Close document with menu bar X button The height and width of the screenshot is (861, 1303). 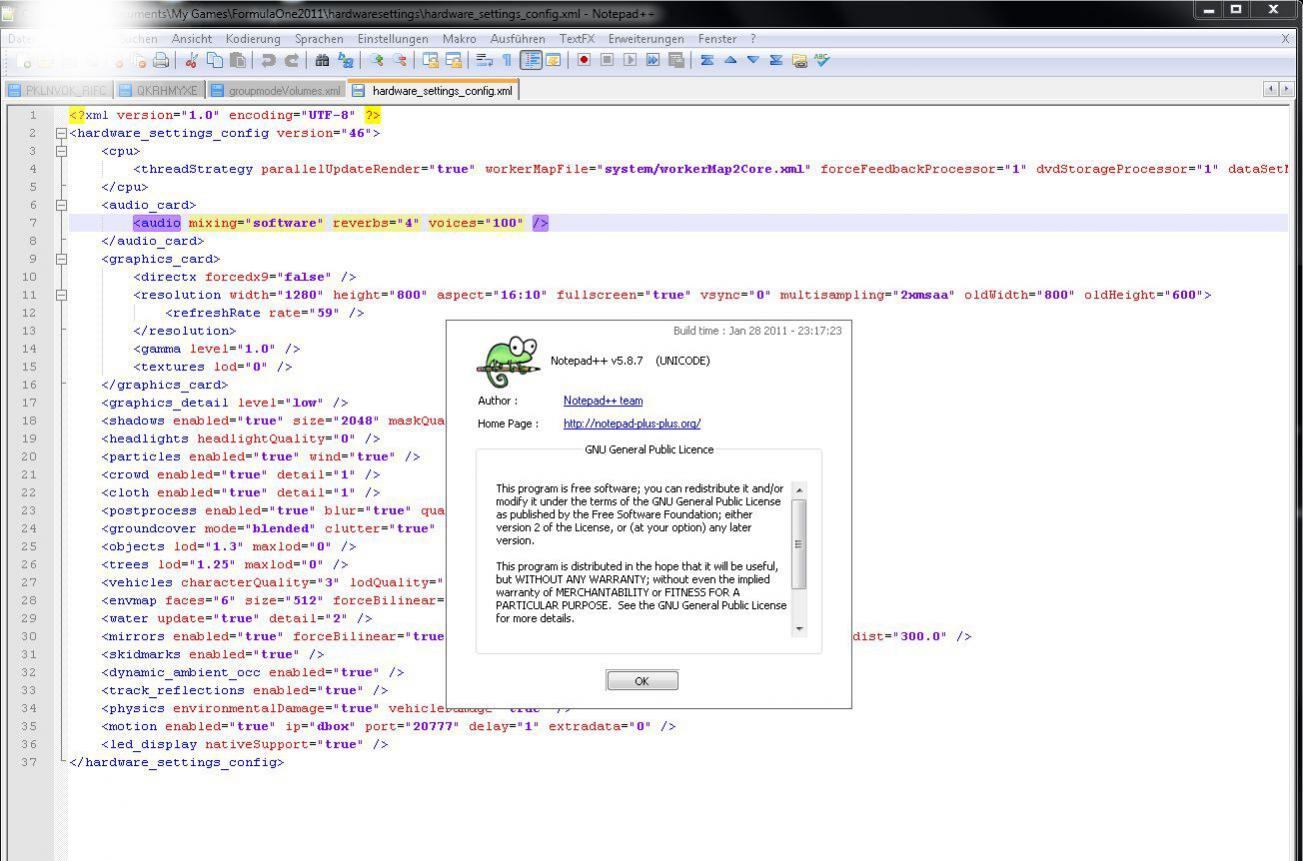click(x=1286, y=38)
